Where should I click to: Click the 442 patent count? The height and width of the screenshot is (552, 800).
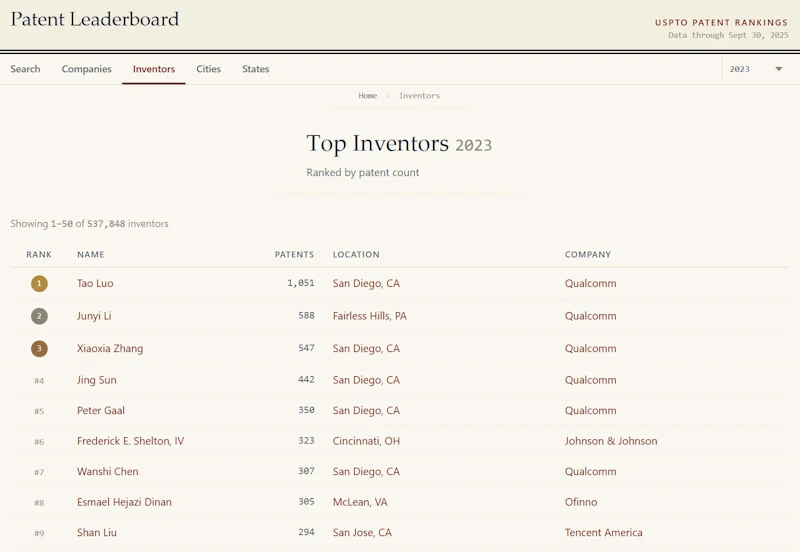tap(306, 380)
